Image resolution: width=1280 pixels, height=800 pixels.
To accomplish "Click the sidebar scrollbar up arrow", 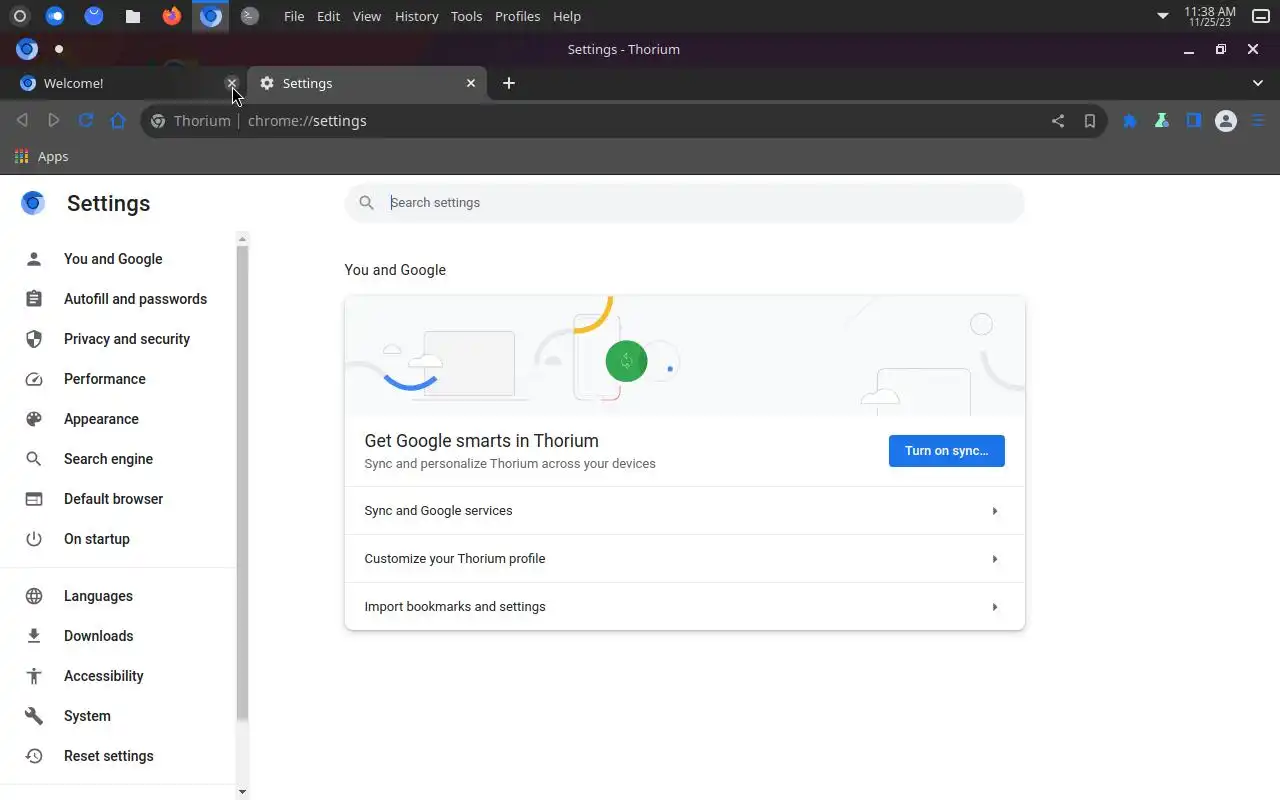I will coord(242,239).
